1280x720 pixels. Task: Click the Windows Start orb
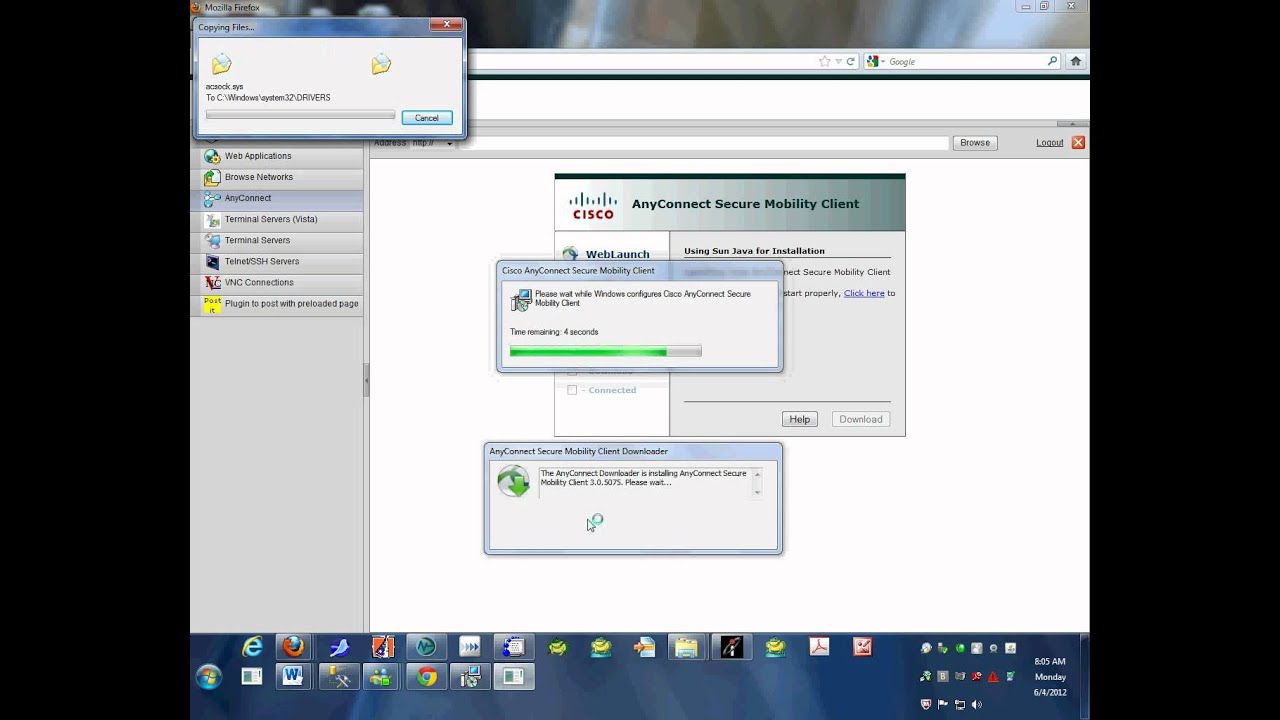(209, 677)
